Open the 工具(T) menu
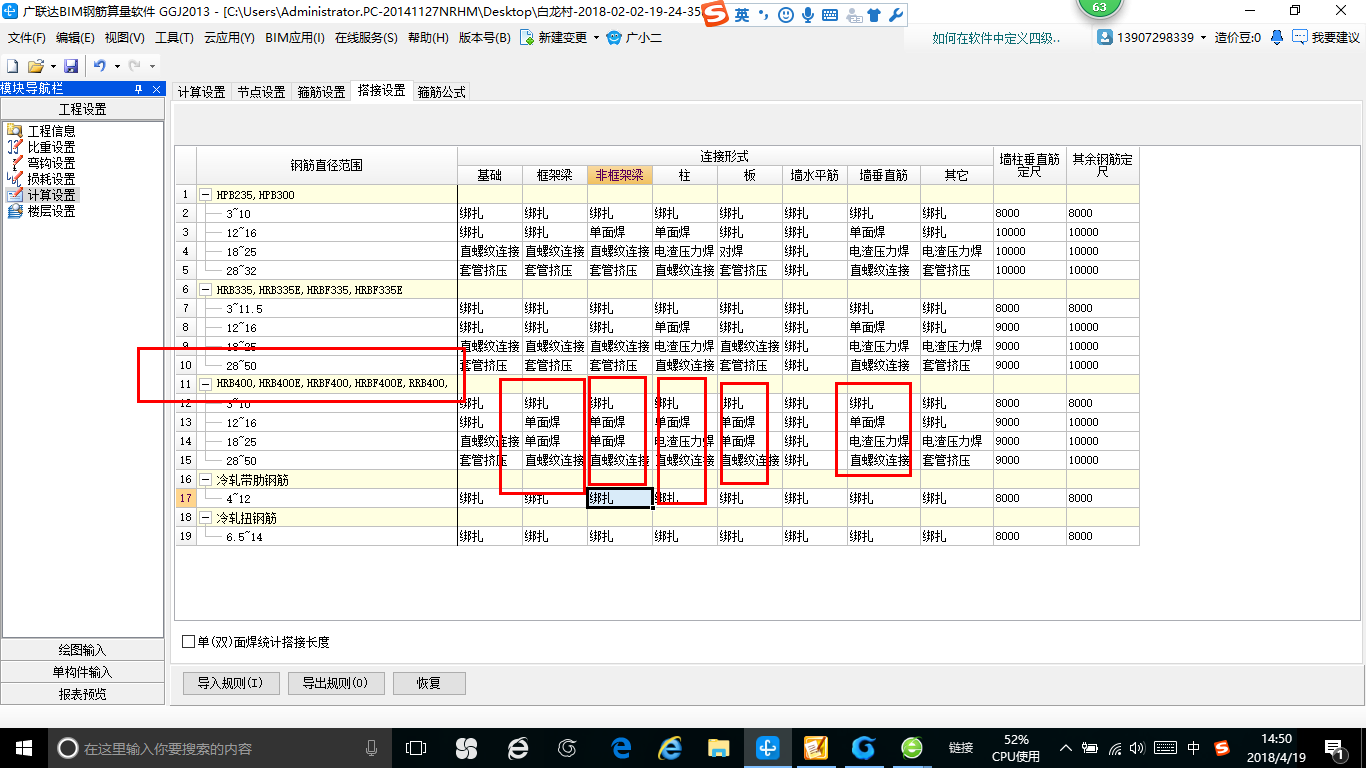The width and height of the screenshot is (1366, 768). 174,38
